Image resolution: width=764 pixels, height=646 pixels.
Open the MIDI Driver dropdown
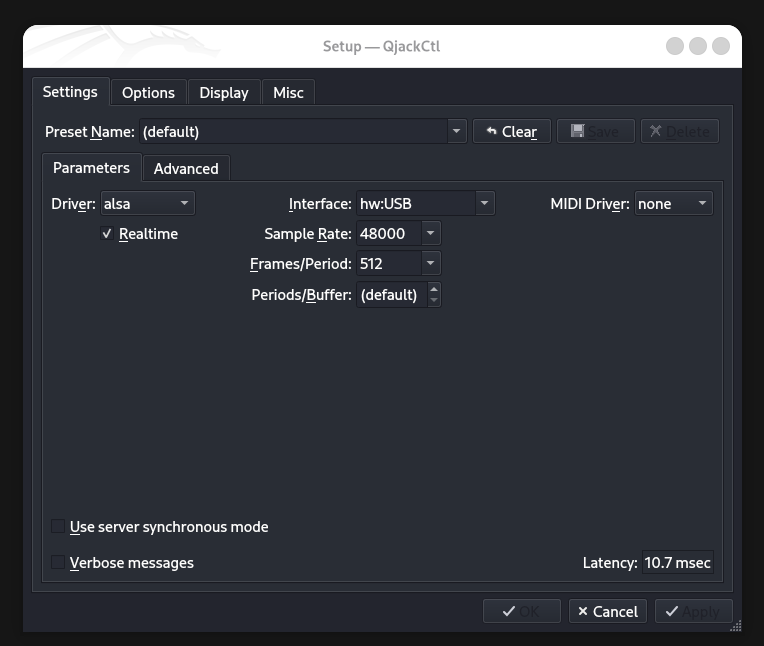[x=673, y=203]
